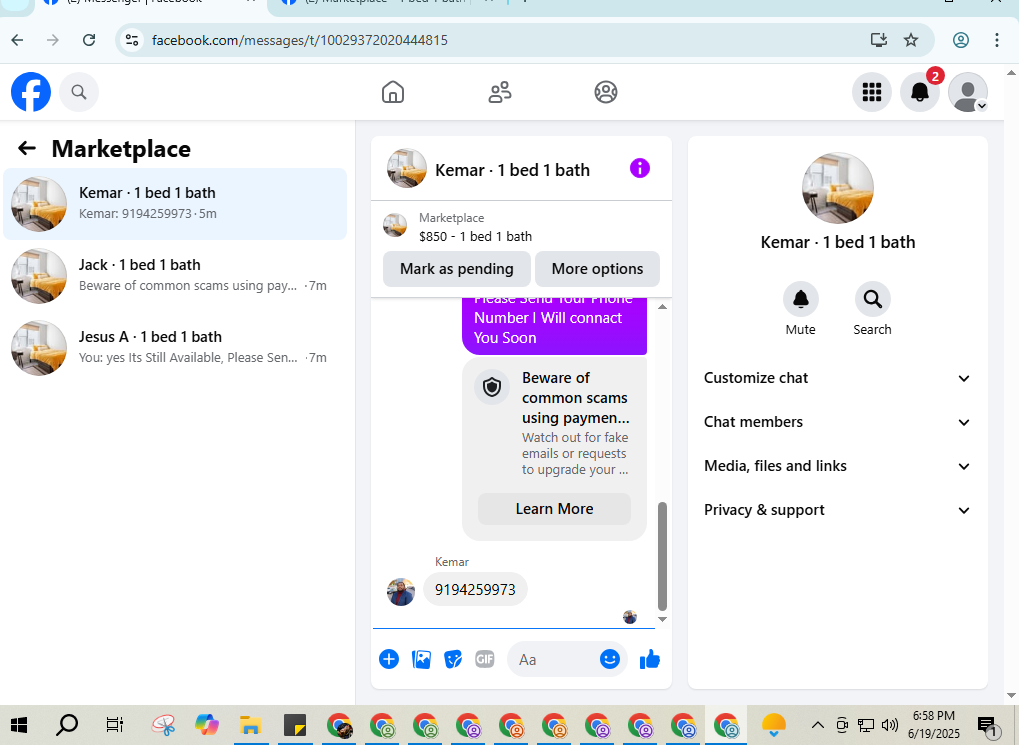
Task: Choose a GIF icon in composer
Action: click(485, 659)
